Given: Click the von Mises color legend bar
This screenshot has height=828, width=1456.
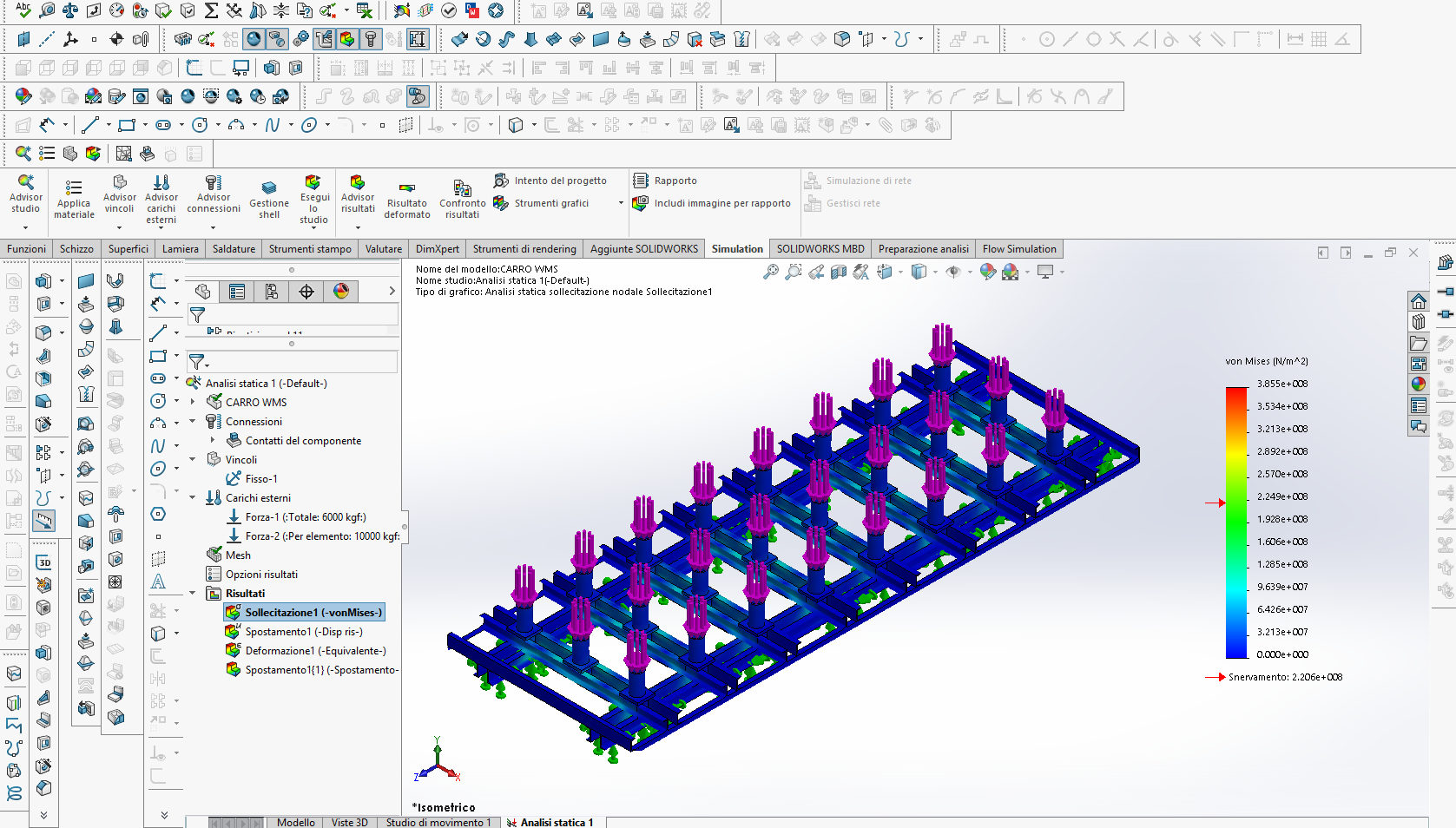Looking at the screenshot, I should [x=1236, y=521].
